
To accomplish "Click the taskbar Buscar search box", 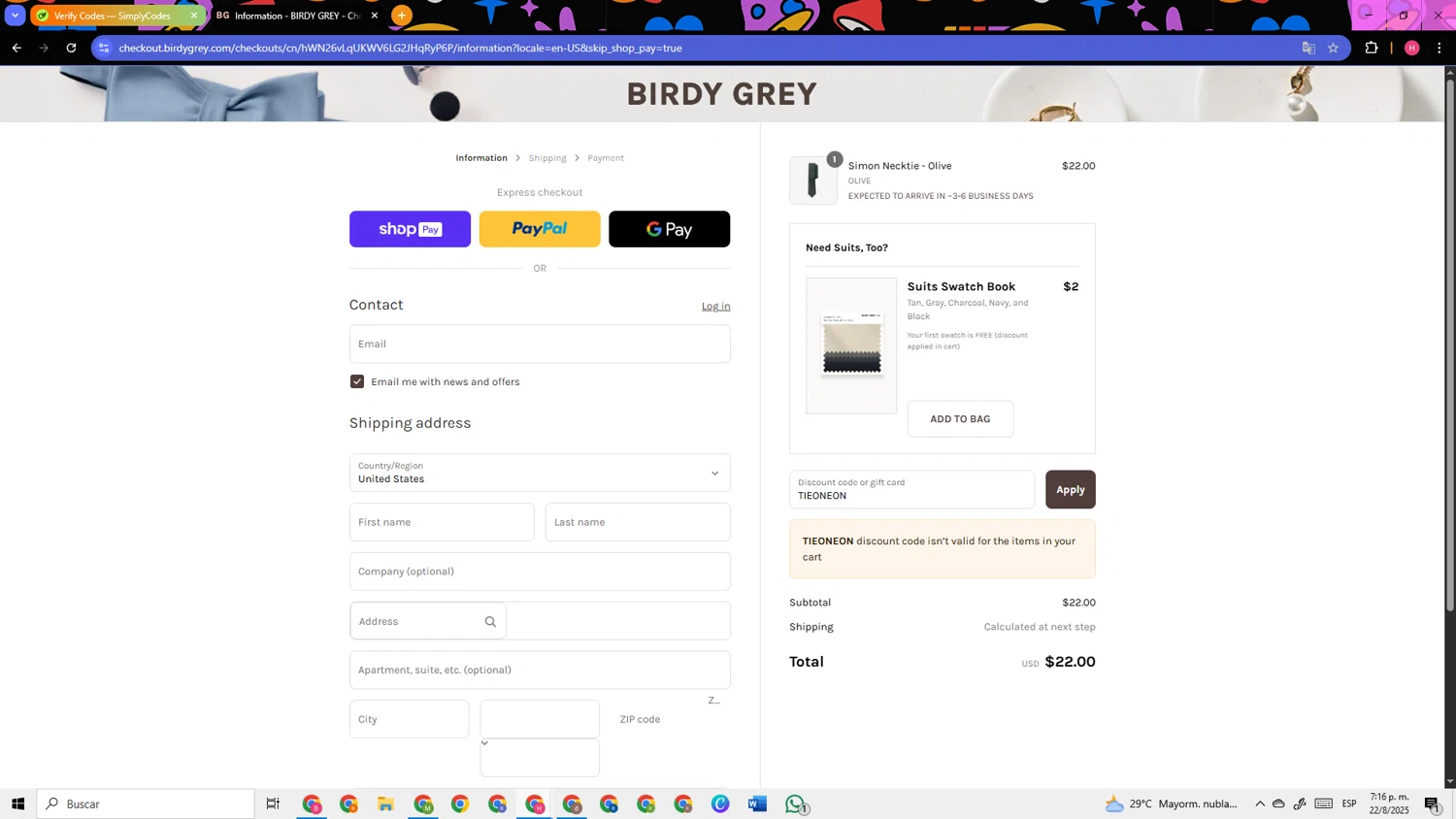I will (x=146, y=803).
